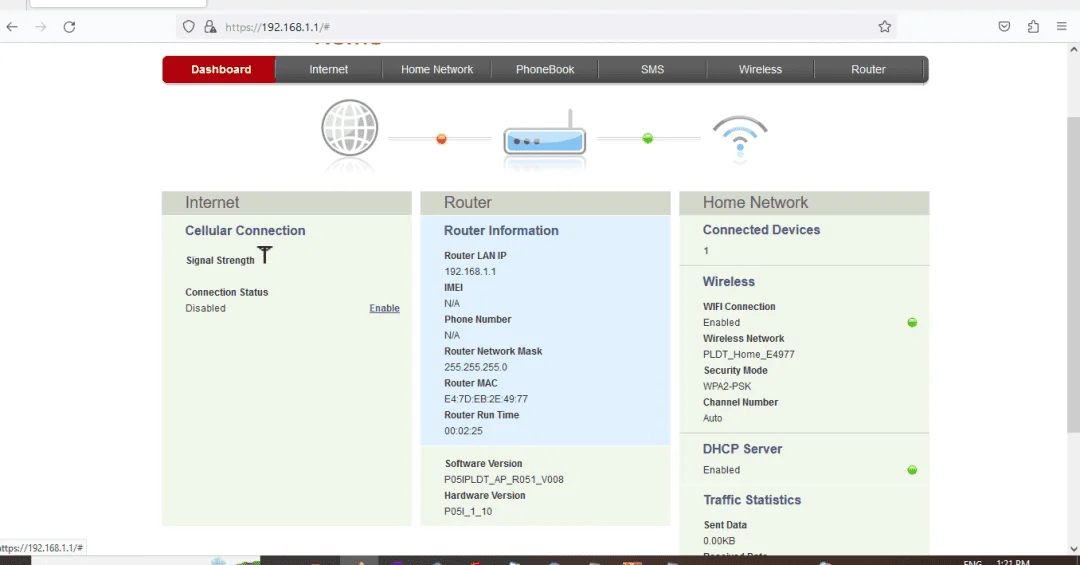Screen dimensions: 1080x565
Task: Click the Cellular Connection heading
Action: click(x=245, y=231)
